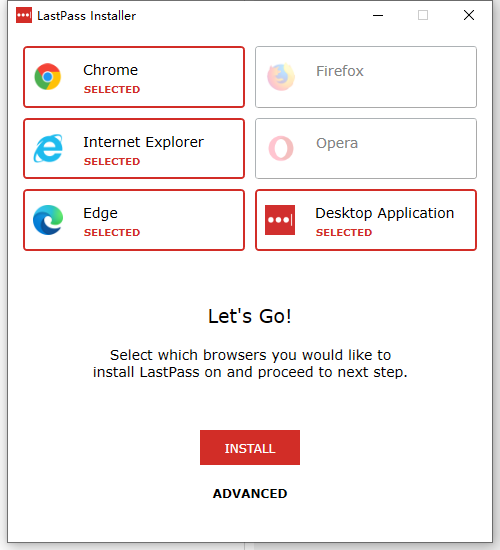Enable the Firefox option by its name
This screenshot has width=500, height=550.
click(340, 71)
